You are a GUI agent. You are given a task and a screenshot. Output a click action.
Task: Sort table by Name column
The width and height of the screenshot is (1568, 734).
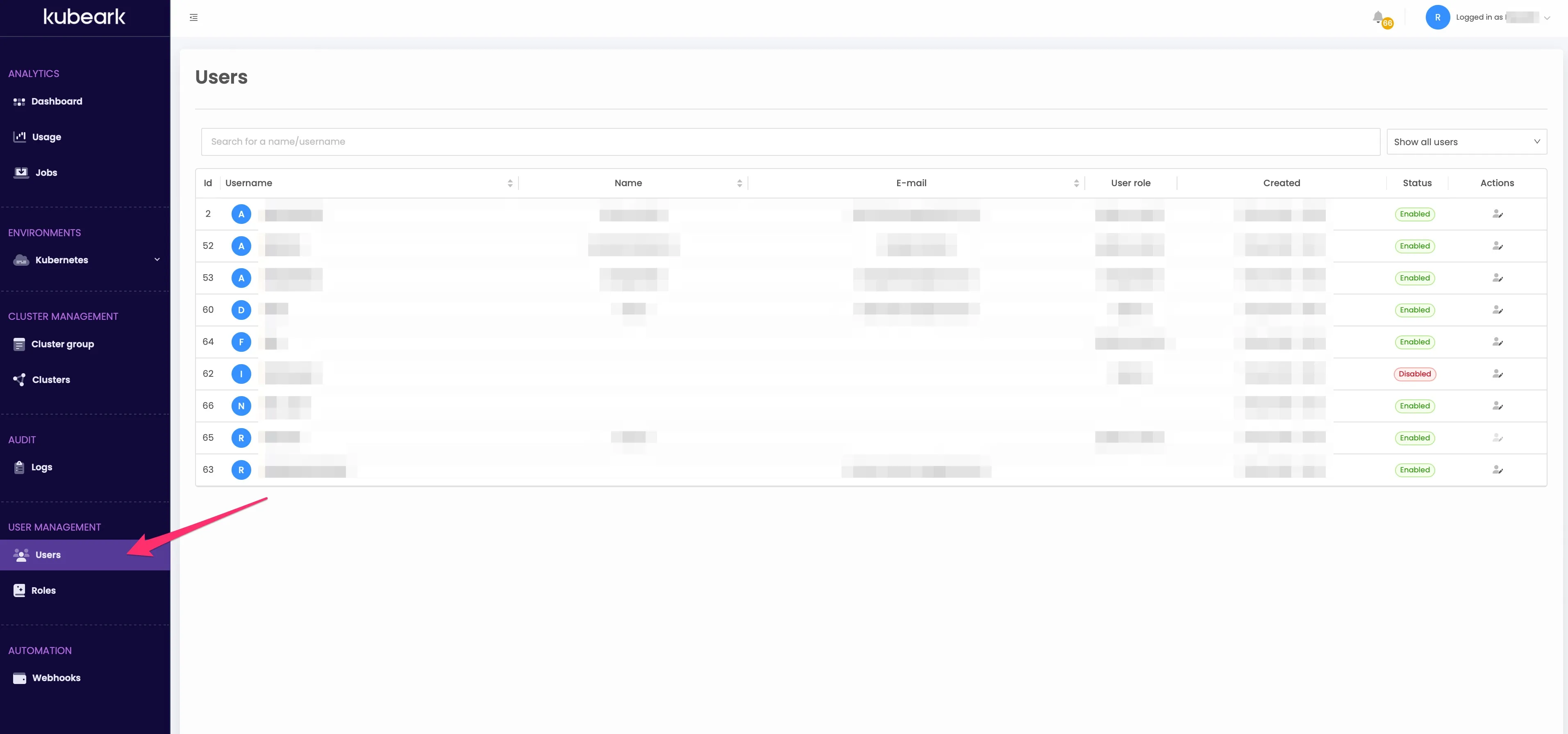(739, 183)
